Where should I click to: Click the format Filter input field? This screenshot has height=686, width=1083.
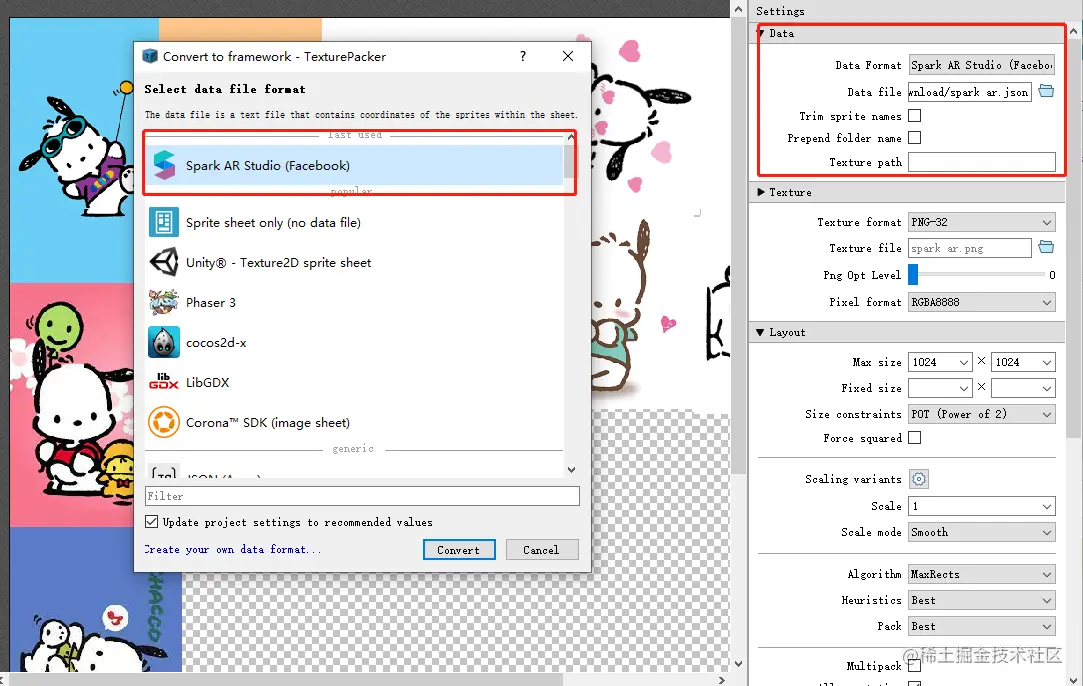point(362,496)
